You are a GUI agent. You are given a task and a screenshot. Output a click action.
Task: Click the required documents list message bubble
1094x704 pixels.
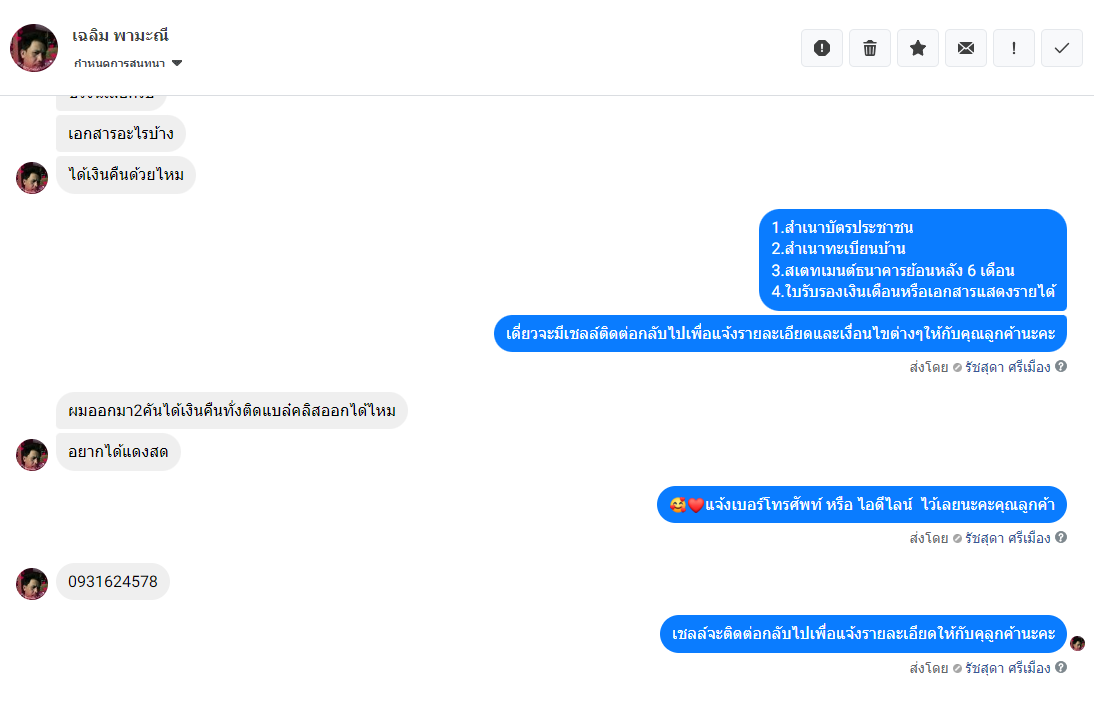(913, 260)
